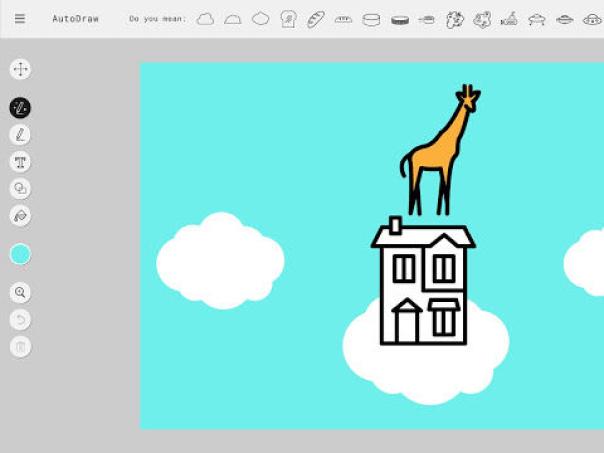Choose the Select/move tool

click(x=20, y=69)
